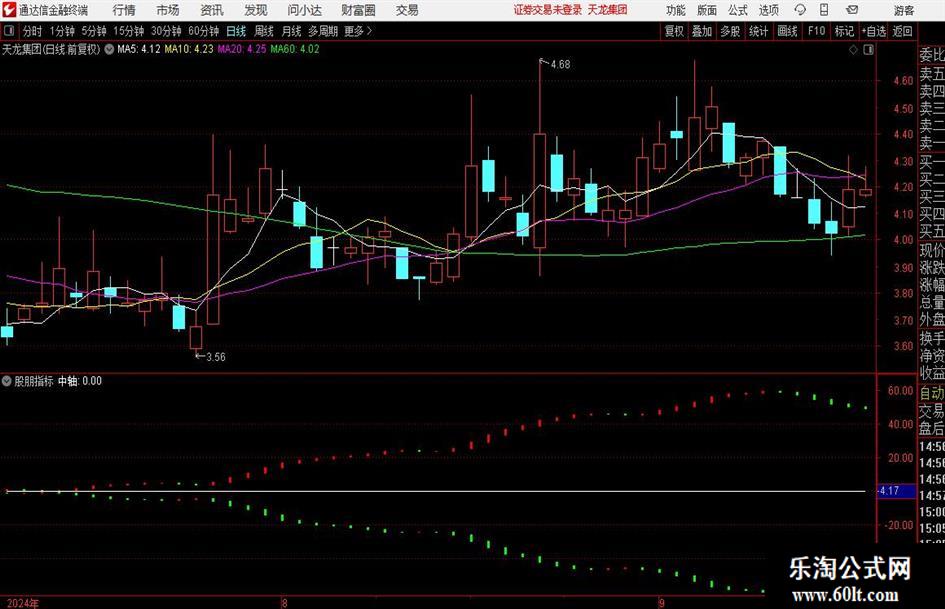945x609 pixels.
Task: Click the 叠加 overlay button
Action: tap(702, 31)
